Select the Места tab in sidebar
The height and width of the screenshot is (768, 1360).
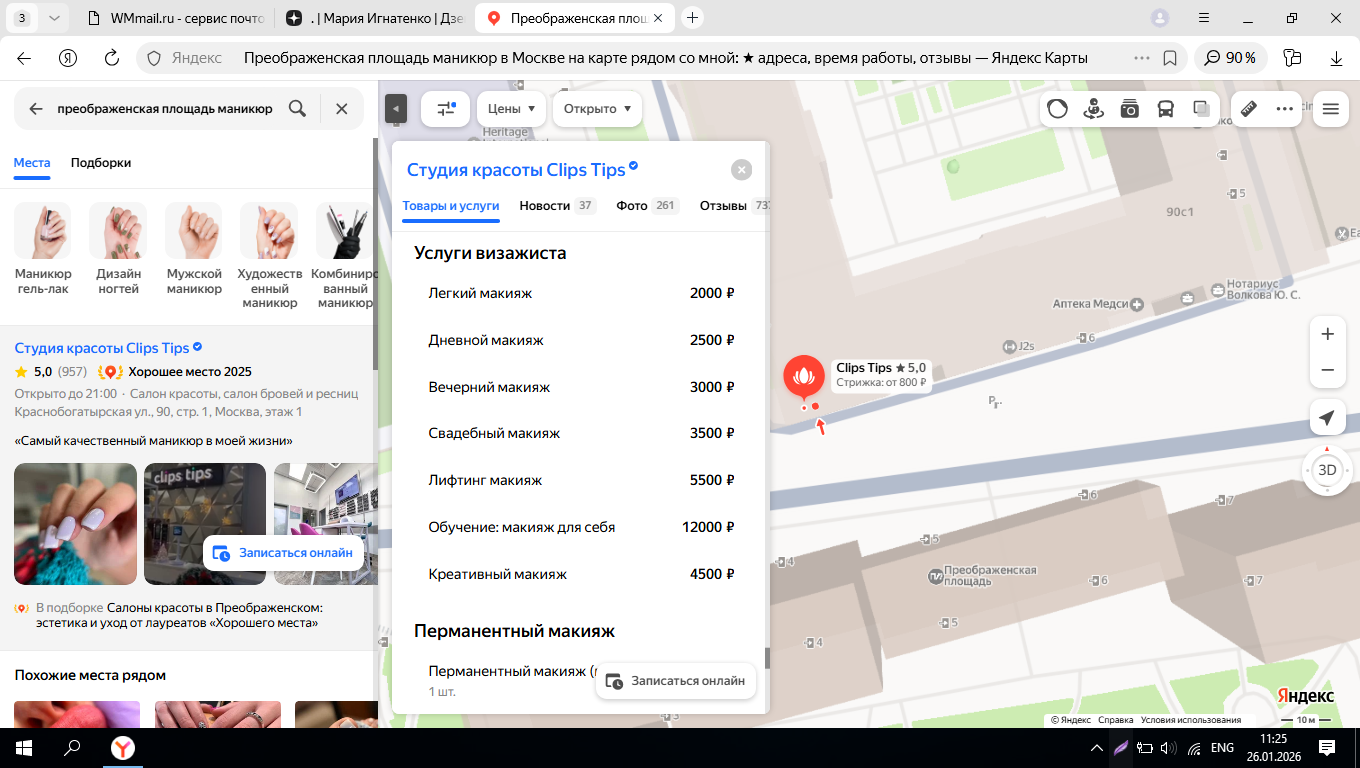(x=32, y=163)
